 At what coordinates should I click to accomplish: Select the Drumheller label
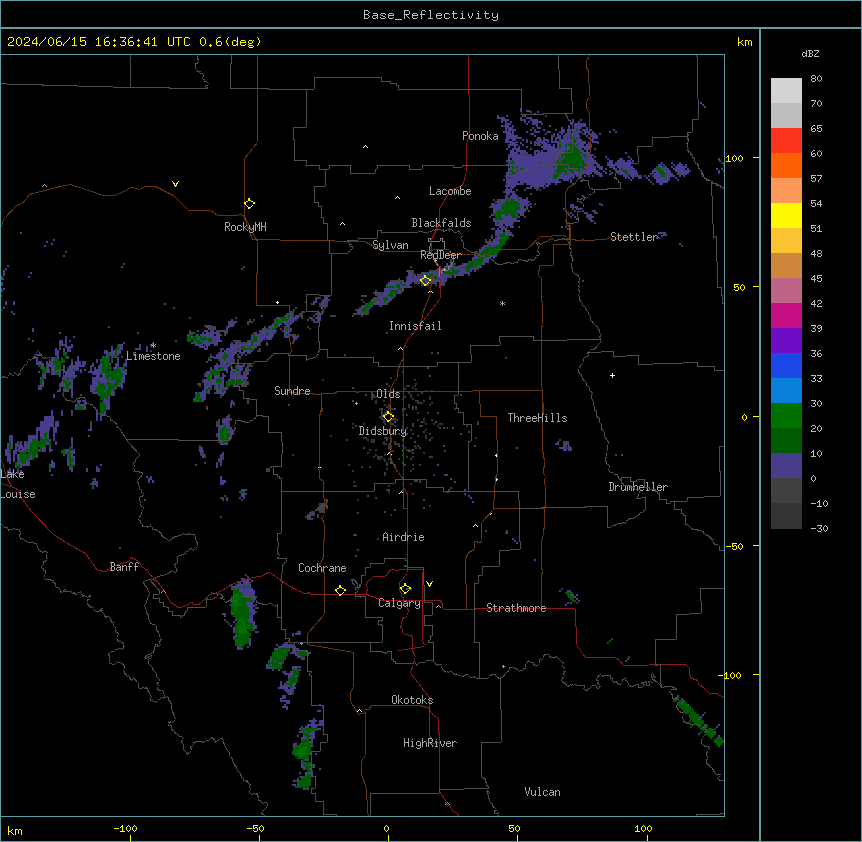click(638, 487)
